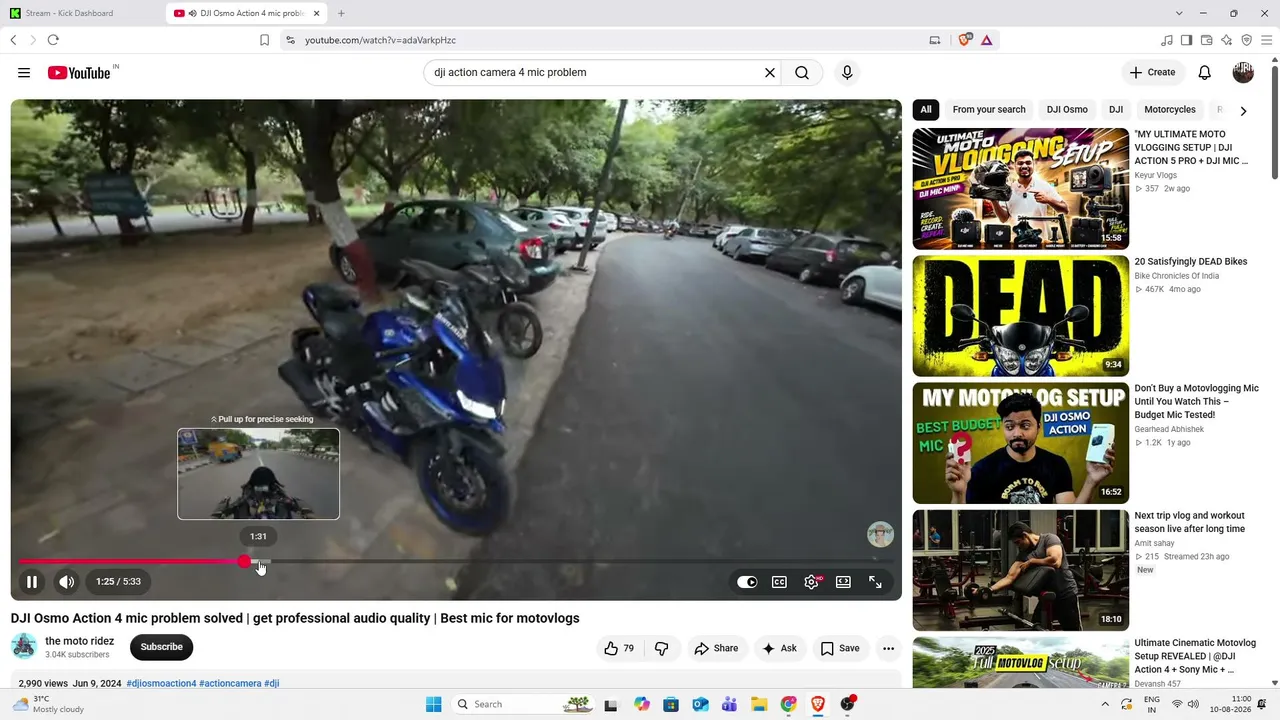
Task: Bookmark this page in the address bar
Action: click(x=264, y=40)
